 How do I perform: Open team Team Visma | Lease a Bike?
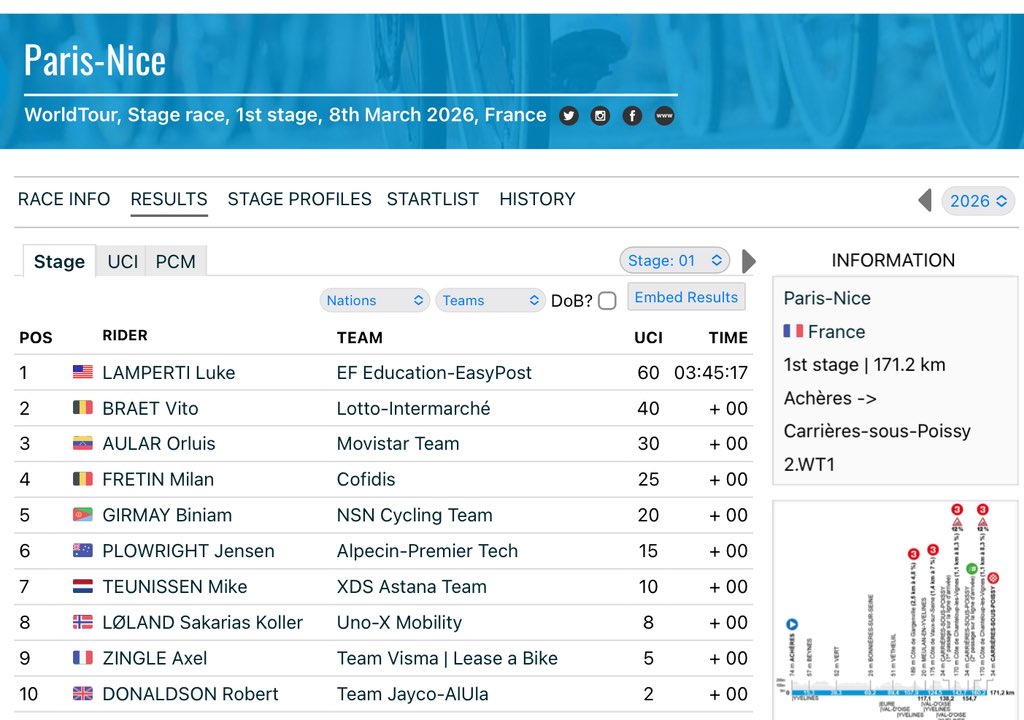[x=447, y=658]
